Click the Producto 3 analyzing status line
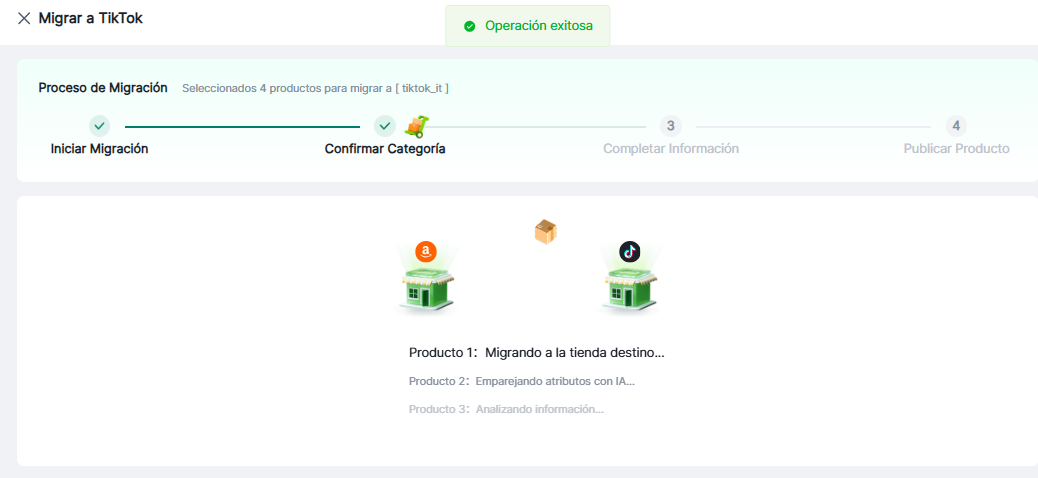This screenshot has height=478, width=1038. coord(506,409)
